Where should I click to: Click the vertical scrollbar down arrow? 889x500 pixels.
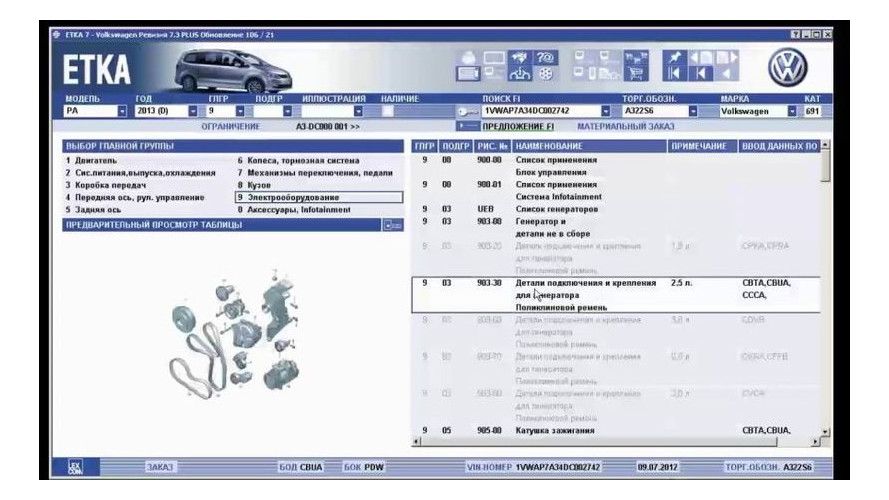pos(826,432)
